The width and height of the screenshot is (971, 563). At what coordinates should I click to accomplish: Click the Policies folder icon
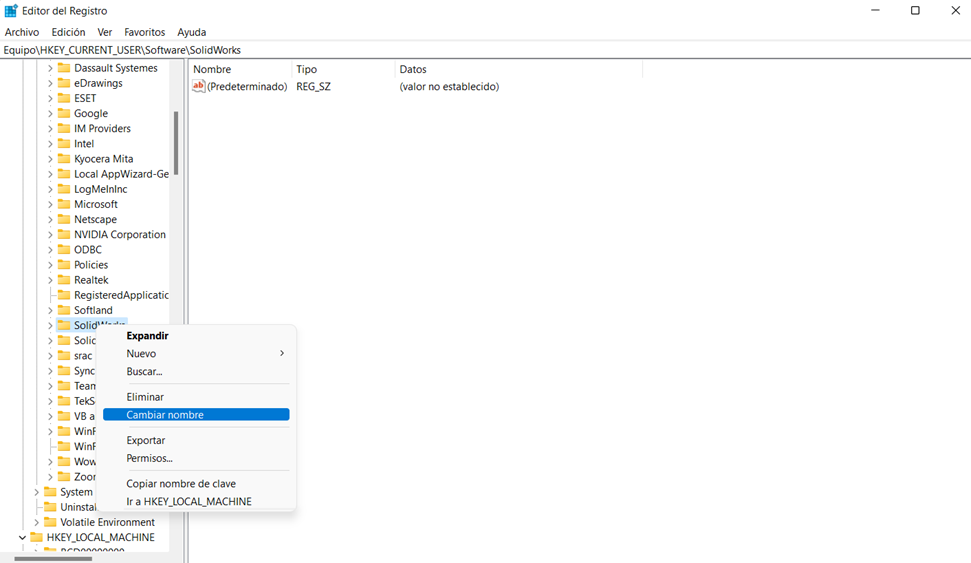(64, 264)
